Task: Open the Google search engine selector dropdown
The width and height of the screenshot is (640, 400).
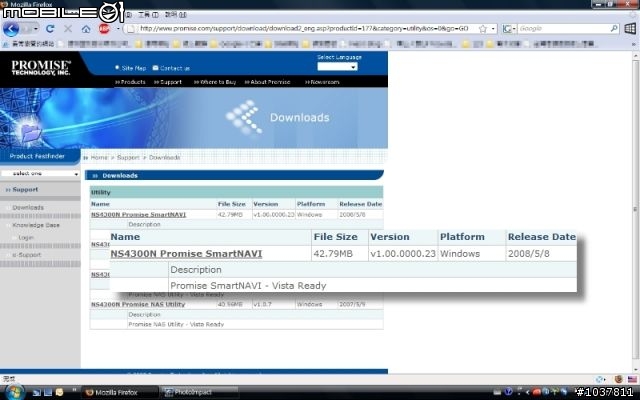Action: tap(509, 29)
